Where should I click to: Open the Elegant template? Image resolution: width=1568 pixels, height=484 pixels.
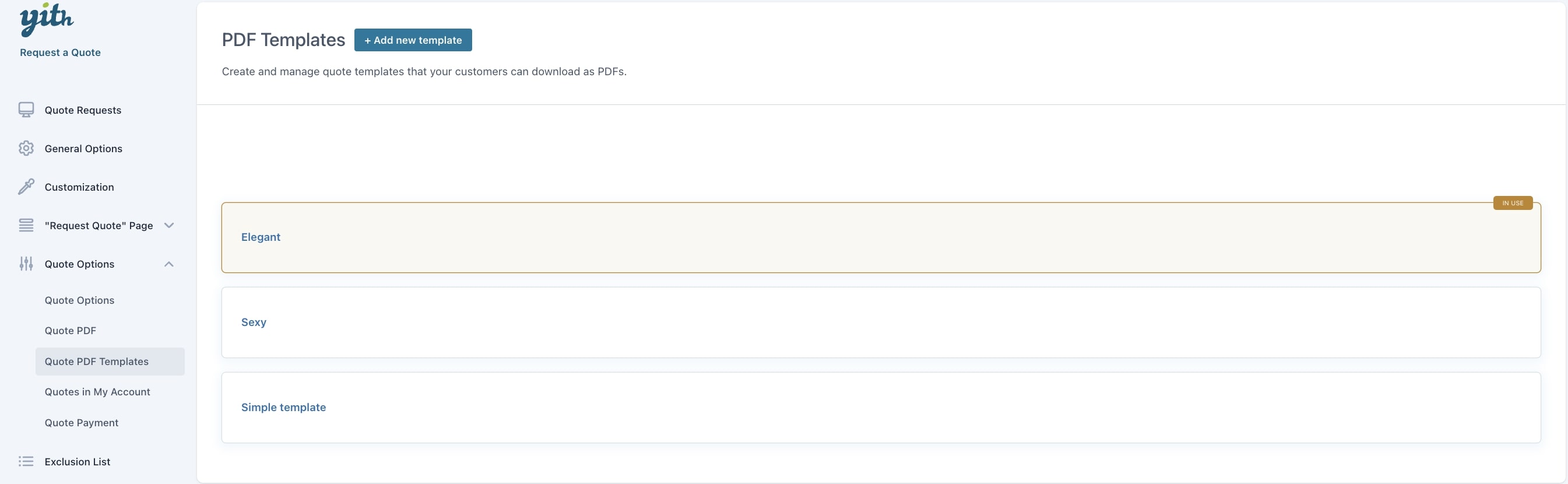pyautogui.click(x=261, y=237)
